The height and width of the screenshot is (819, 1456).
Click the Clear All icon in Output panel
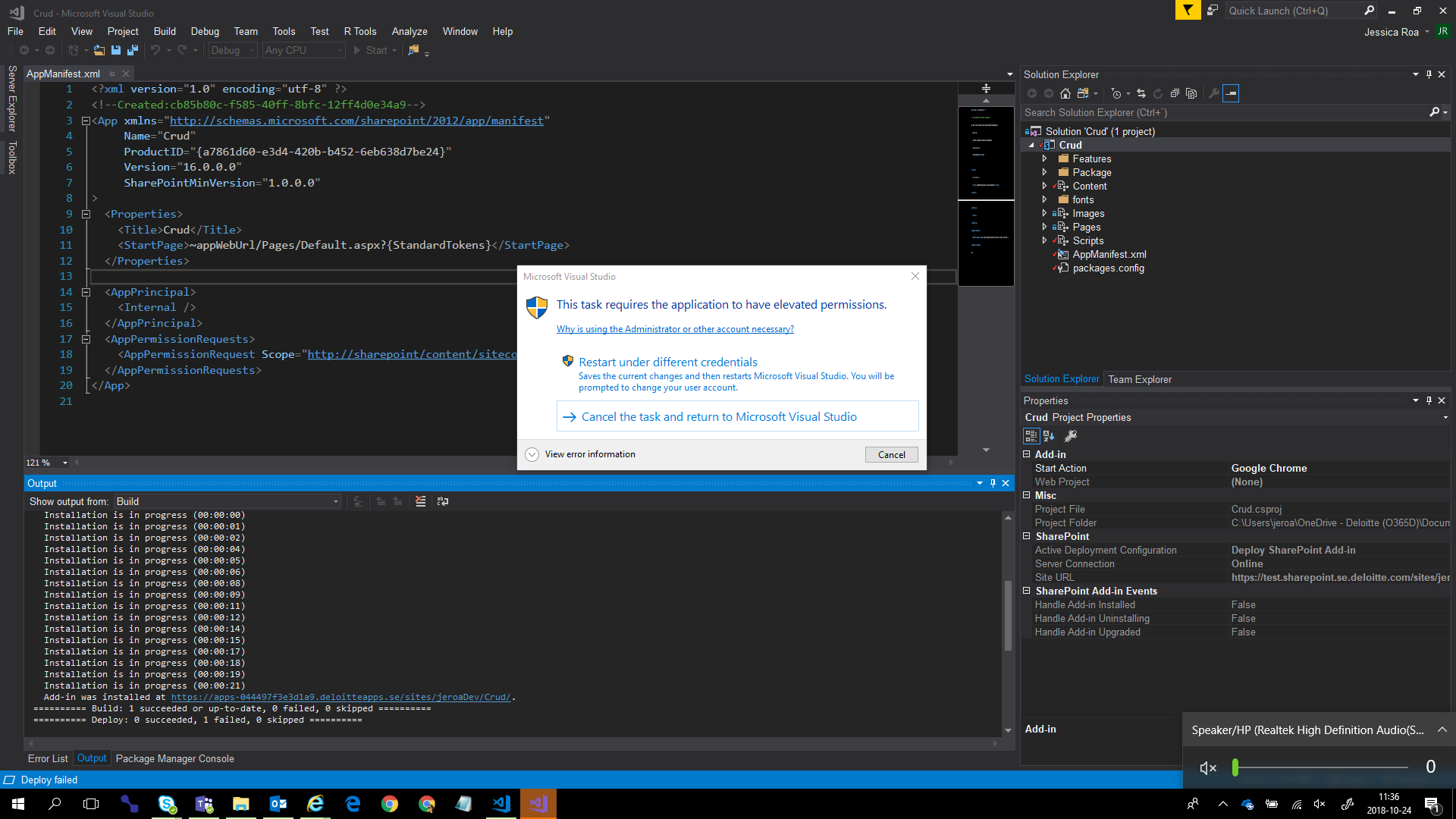pyautogui.click(x=421, y=501)
